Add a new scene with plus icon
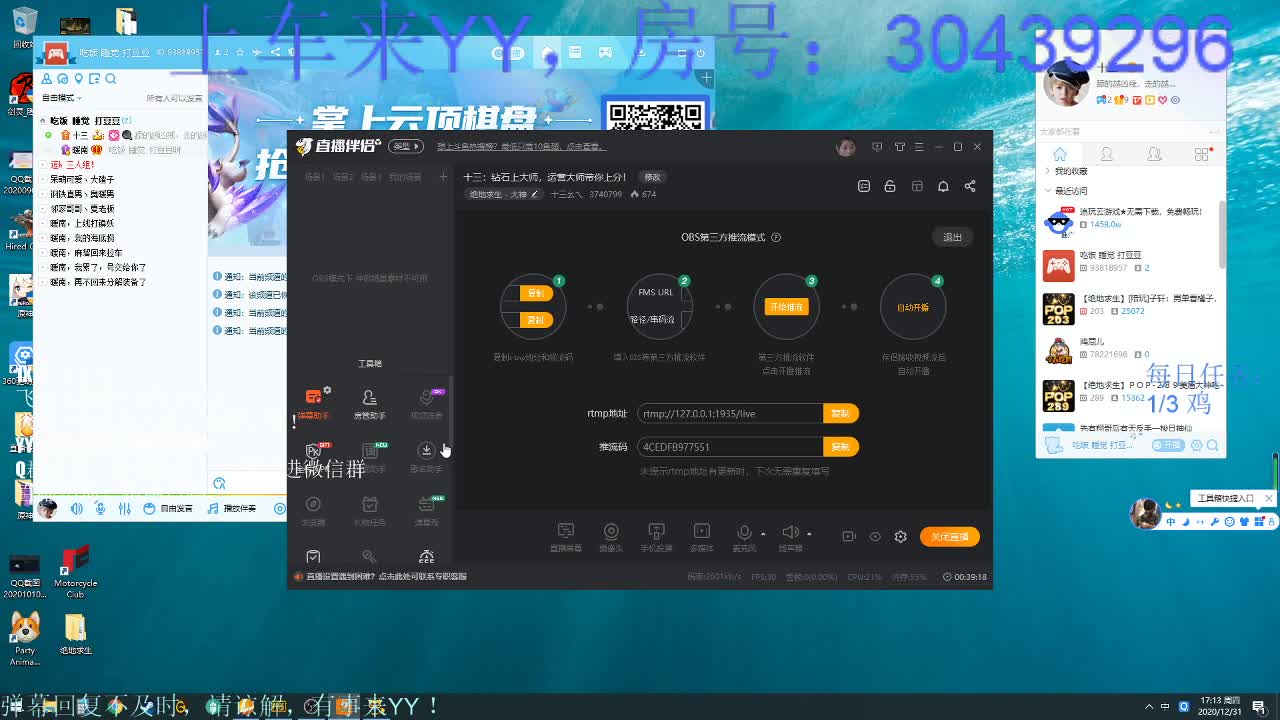1280x720 pixels. pos(443,177)
